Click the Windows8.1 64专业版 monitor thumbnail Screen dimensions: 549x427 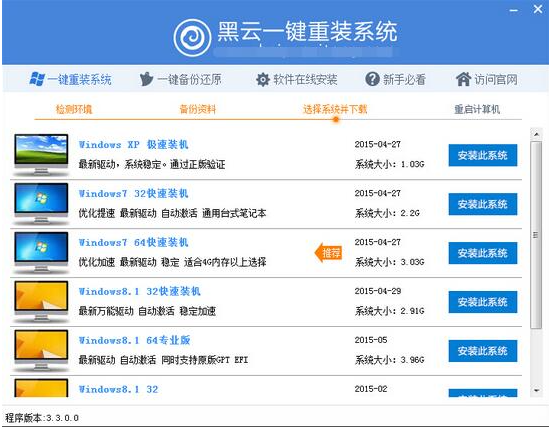coord(41,351)
